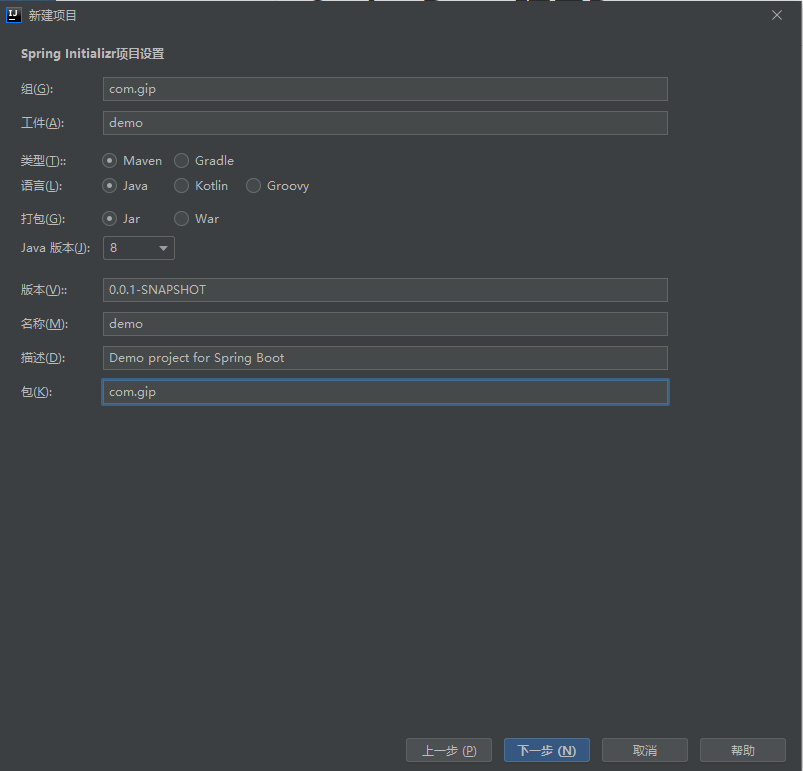Viewport: 803px width, 771px height.
Task: Select Jar packaging option
Action: tap(110, 218)
